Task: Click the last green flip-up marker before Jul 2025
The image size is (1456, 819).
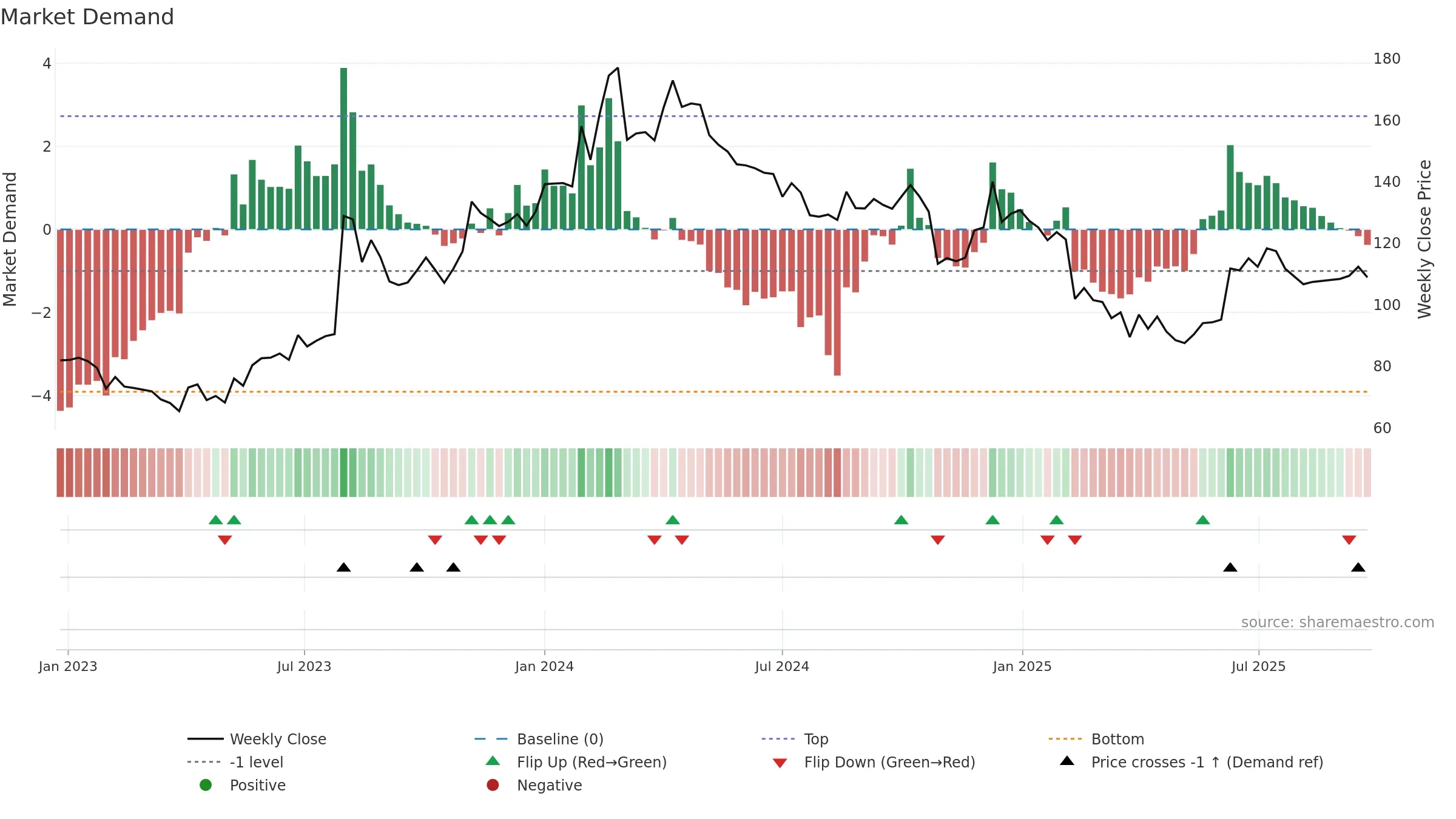Action: [1203, 520]
